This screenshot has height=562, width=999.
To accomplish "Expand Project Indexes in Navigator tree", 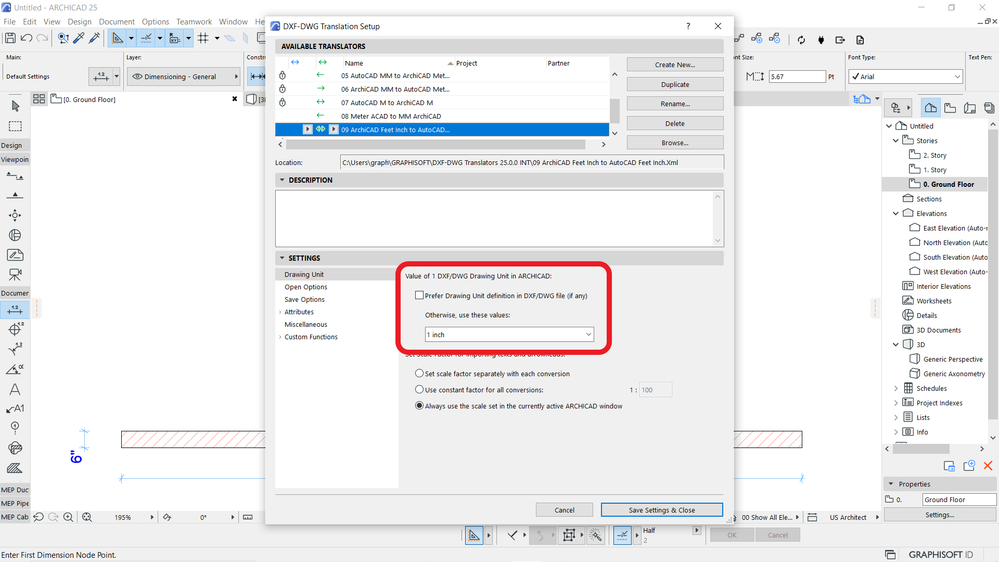I will point(896,403).
